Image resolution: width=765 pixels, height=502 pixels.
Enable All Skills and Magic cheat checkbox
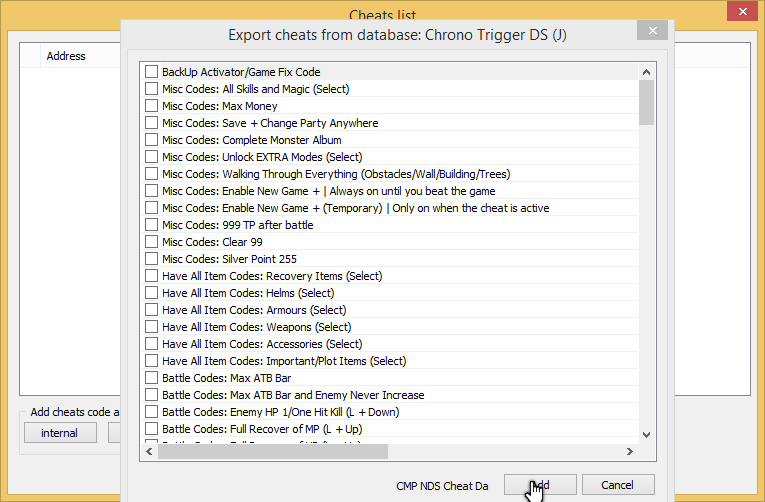[151, 89]
